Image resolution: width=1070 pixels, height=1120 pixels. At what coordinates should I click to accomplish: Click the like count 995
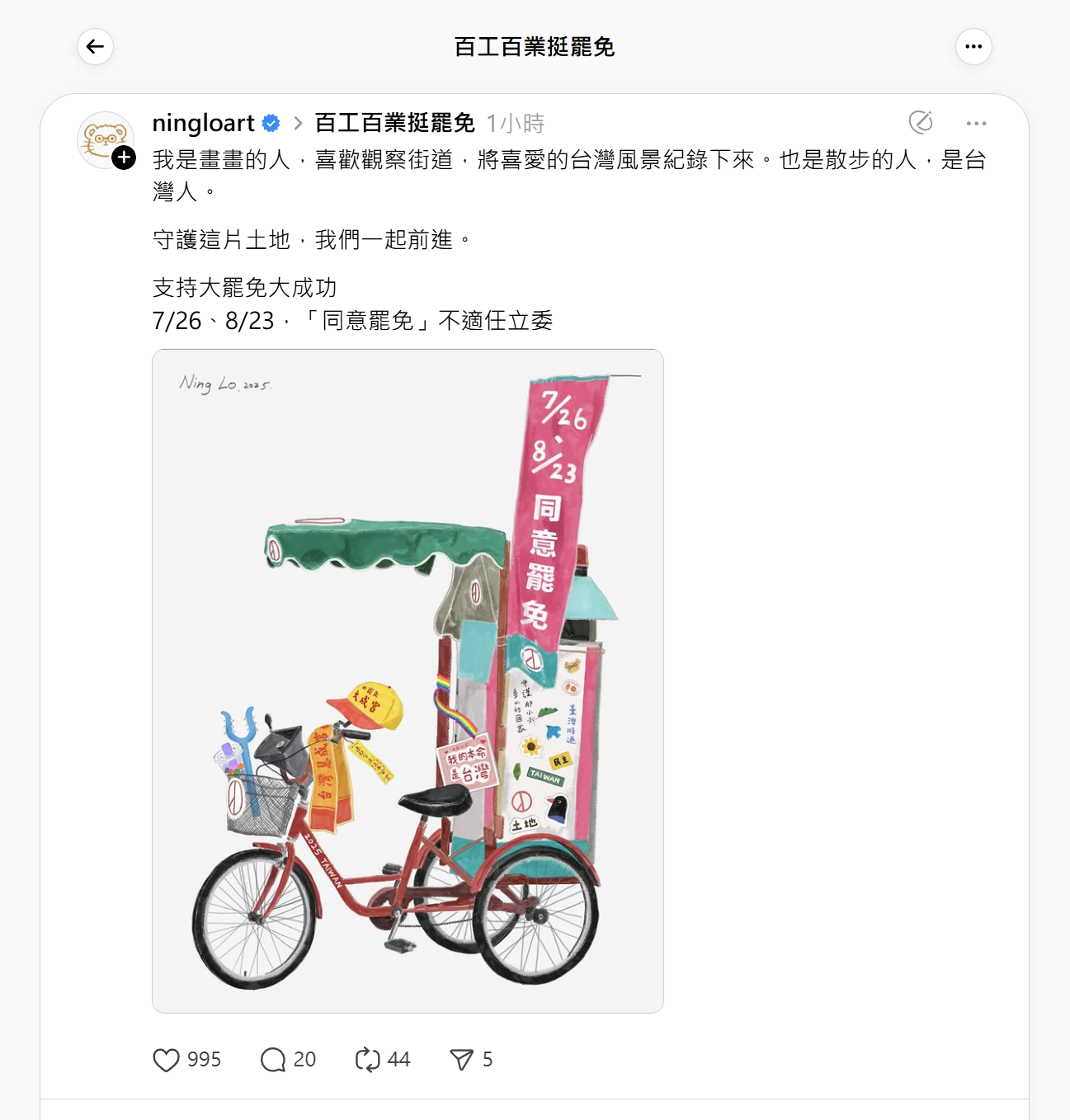coord(204,1059)
